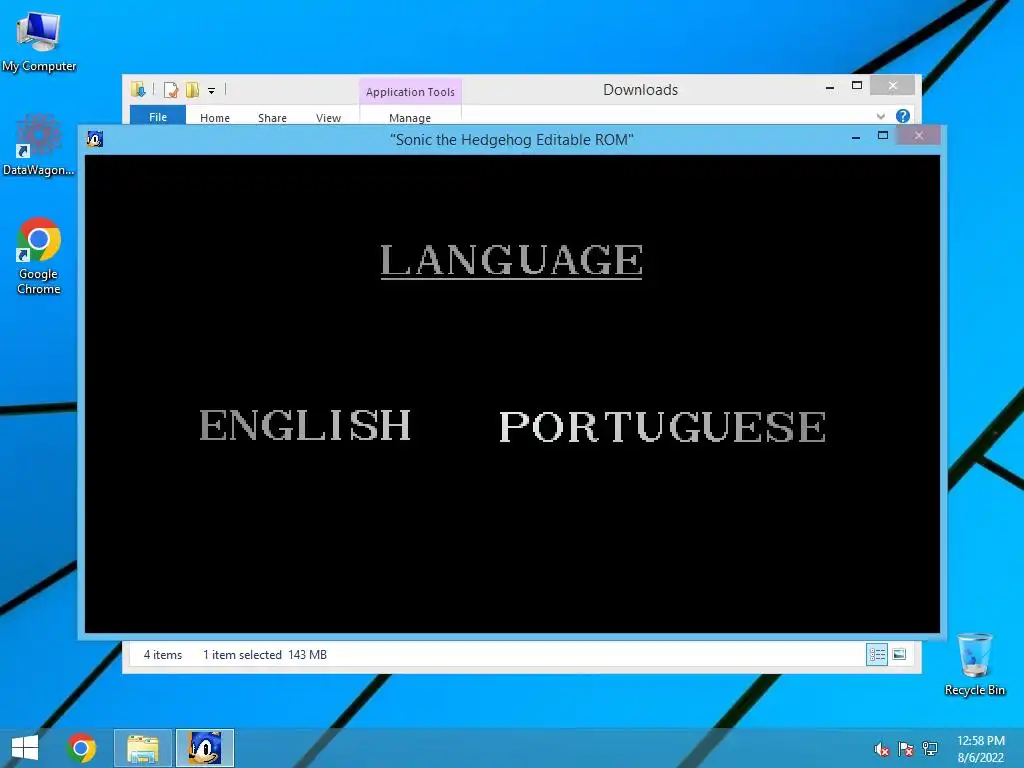Click the Application Tools contextual tab header
The height and width of the screenshot is (768, 1024).
410,92
